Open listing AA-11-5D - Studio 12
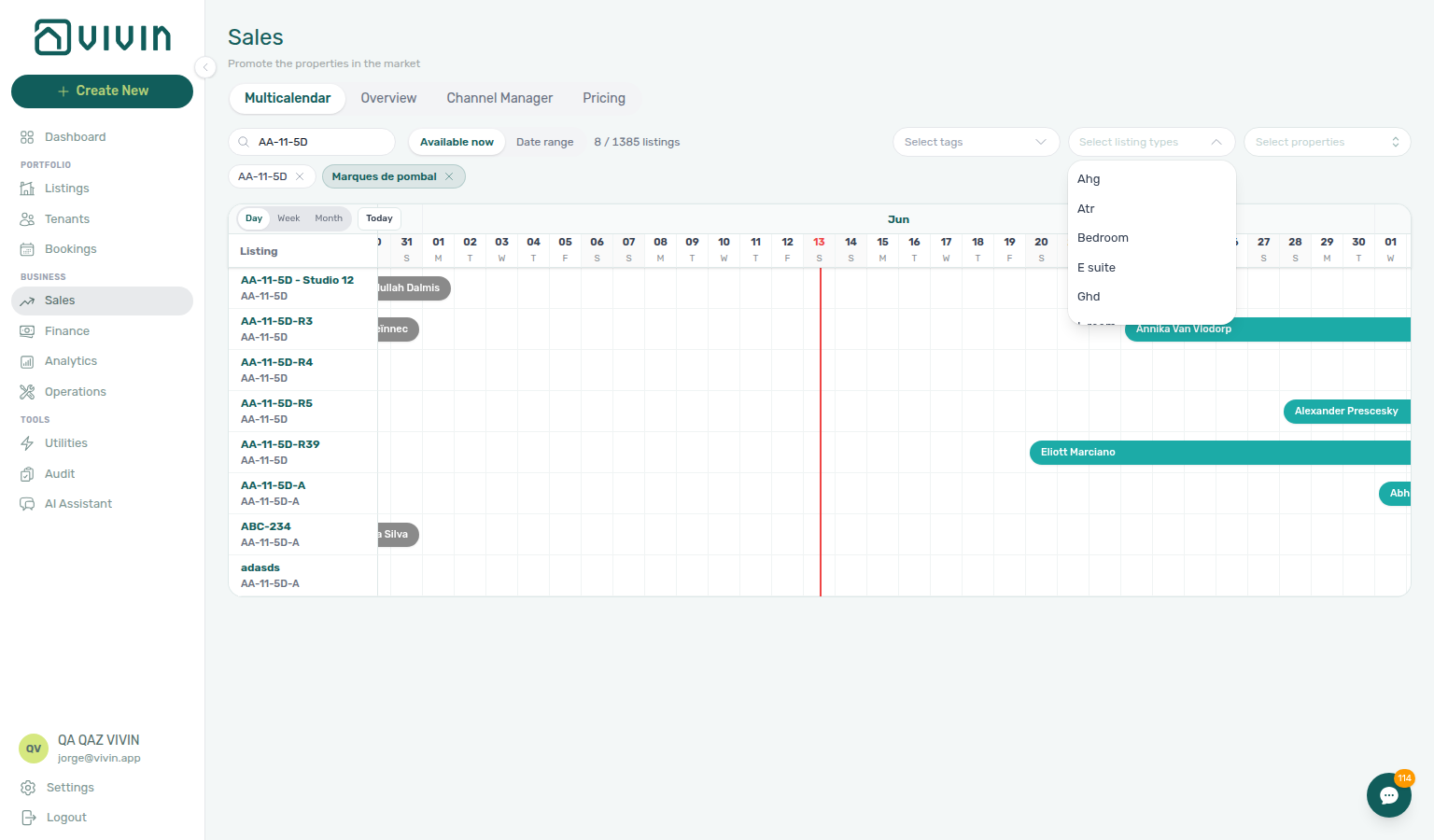This screenshot has width=1434, height=840. pyautogui.click(x=297, y=280)
